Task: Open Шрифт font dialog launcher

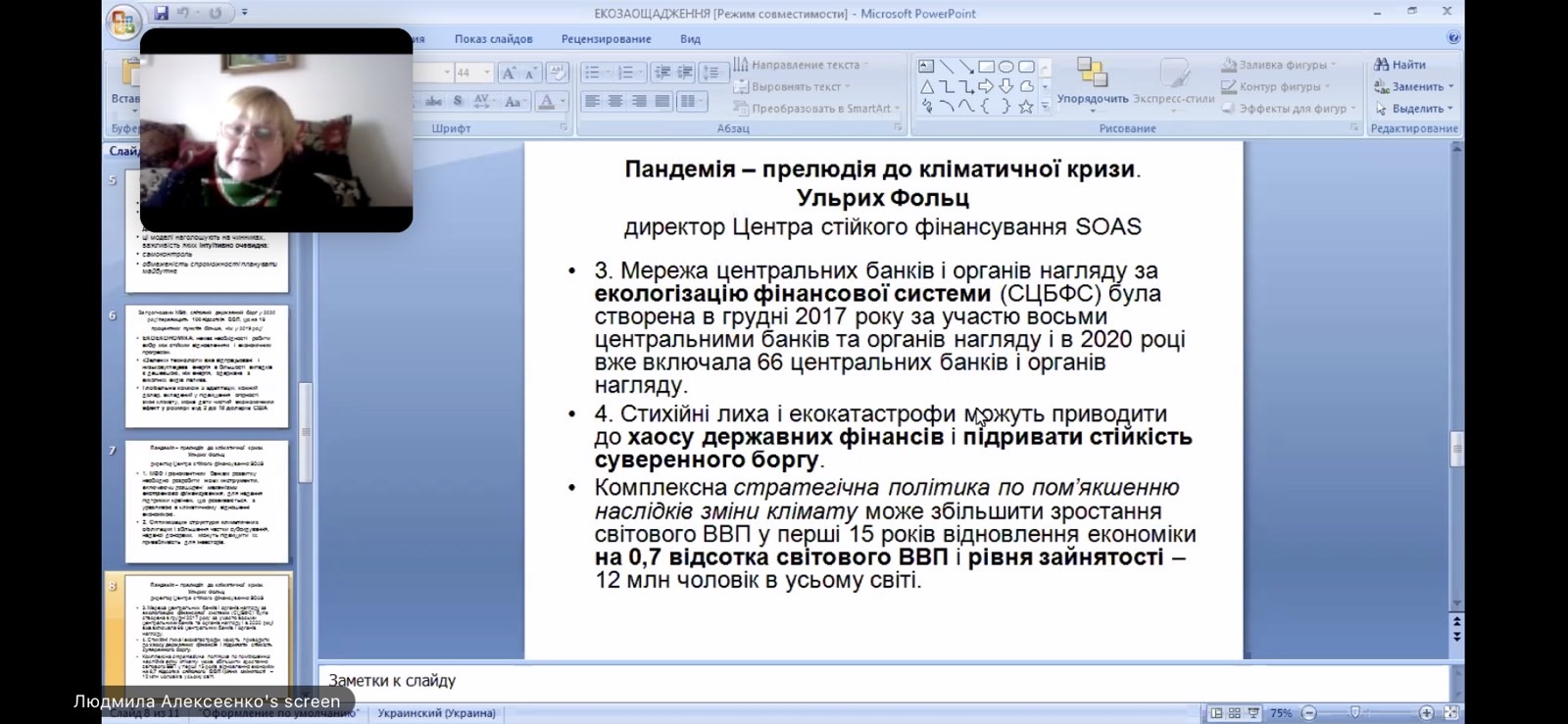Action: tap(563, 127)
